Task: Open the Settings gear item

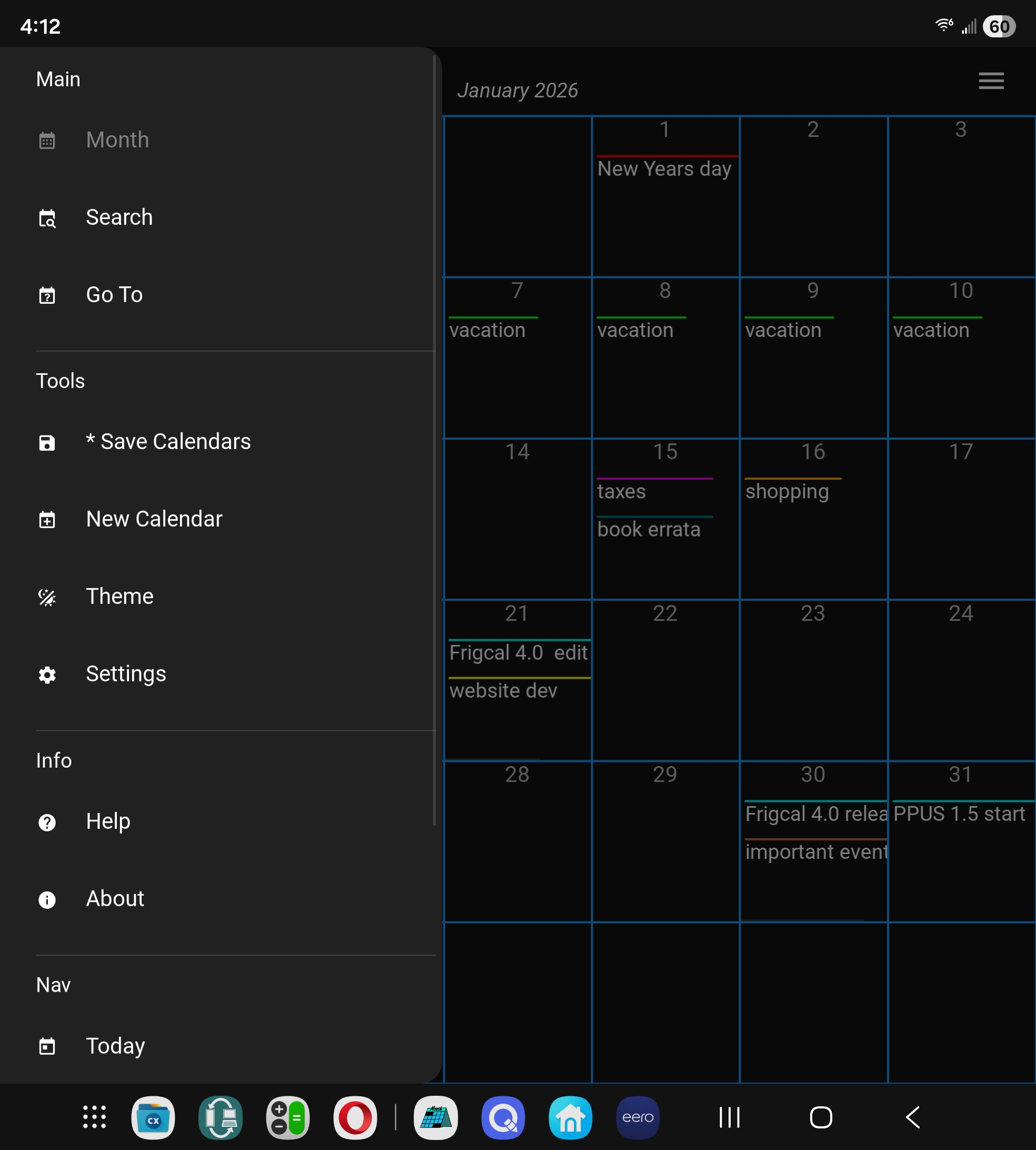Action: [x=126, y=674]
